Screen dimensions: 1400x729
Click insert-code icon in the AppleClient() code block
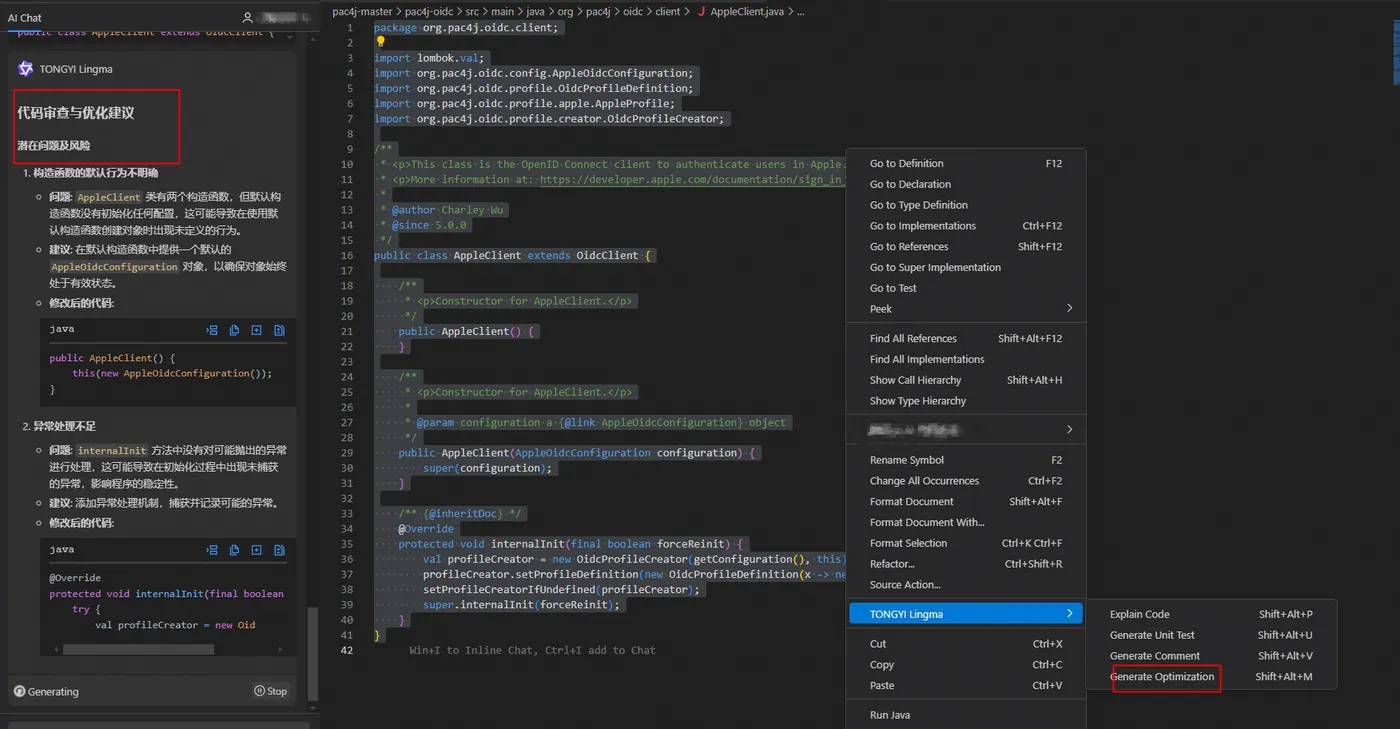(x=212, y=330)
